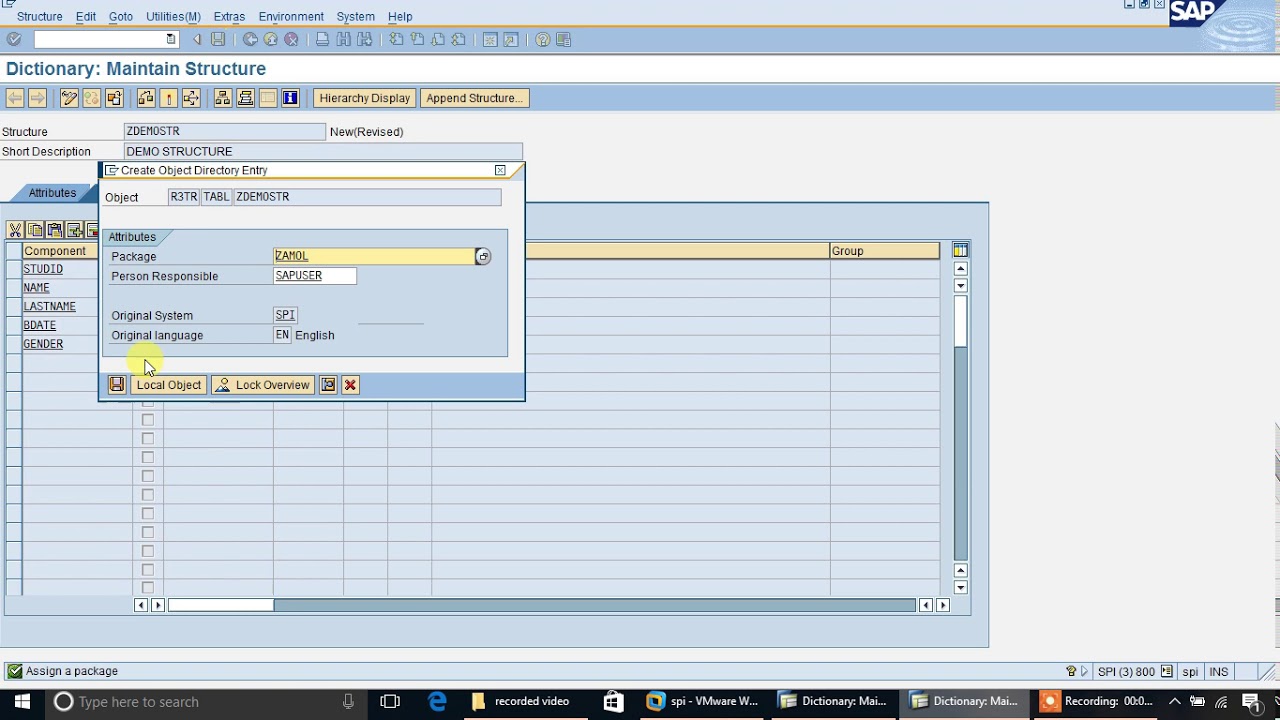Click the Hierarchy Display button

364,98
